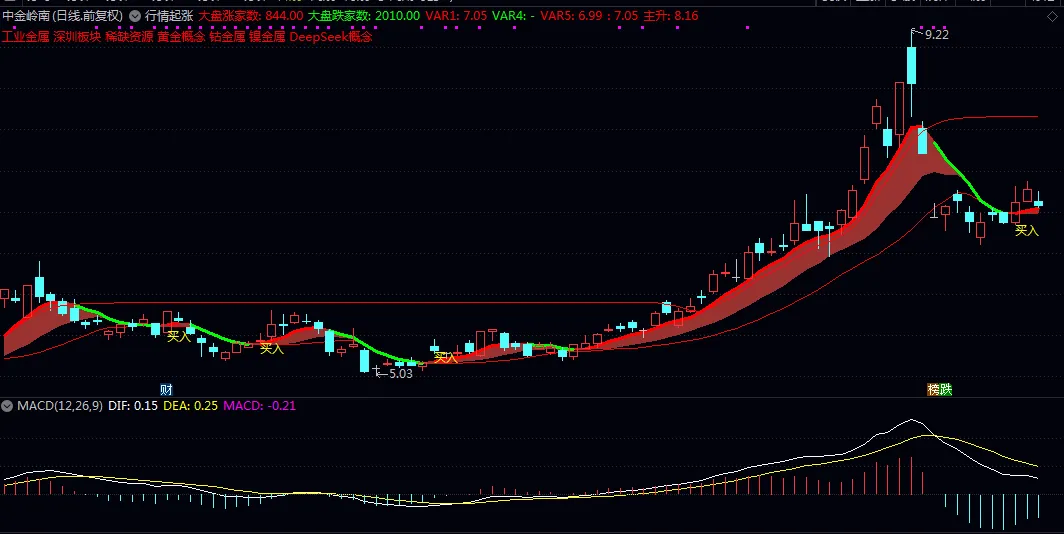Click the 行情起涨 indicator name
Viewport: 1064px width, 534px height.
click(169, 16)
